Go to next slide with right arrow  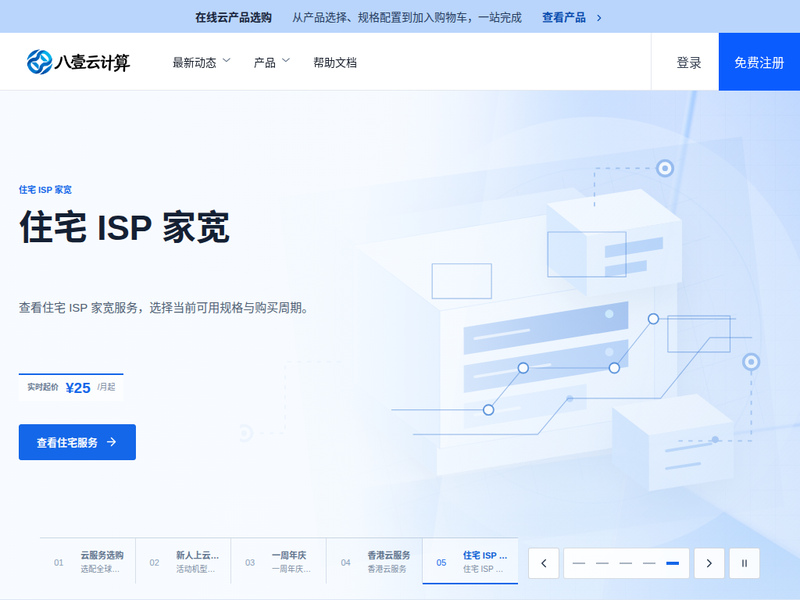(x=709, y=563)
